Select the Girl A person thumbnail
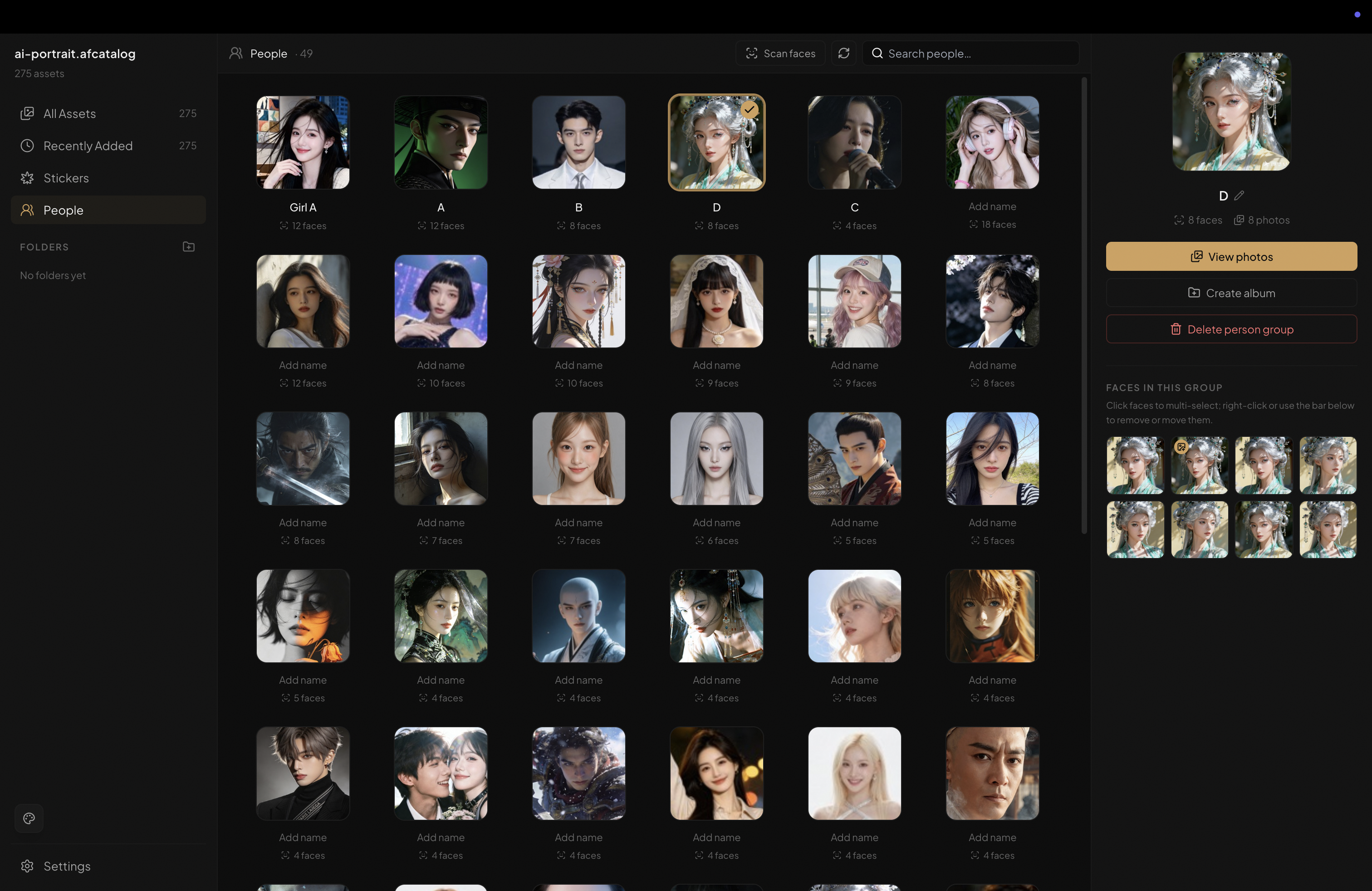1372x891 pixels. click(303, 142)
